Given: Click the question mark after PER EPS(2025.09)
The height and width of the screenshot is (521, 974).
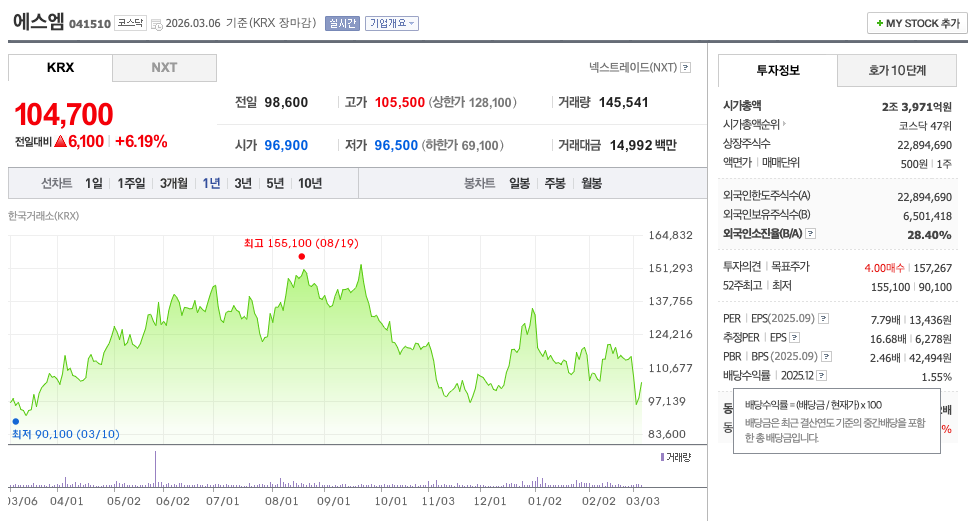Looking at the screenshot, I should click(824, 319).
